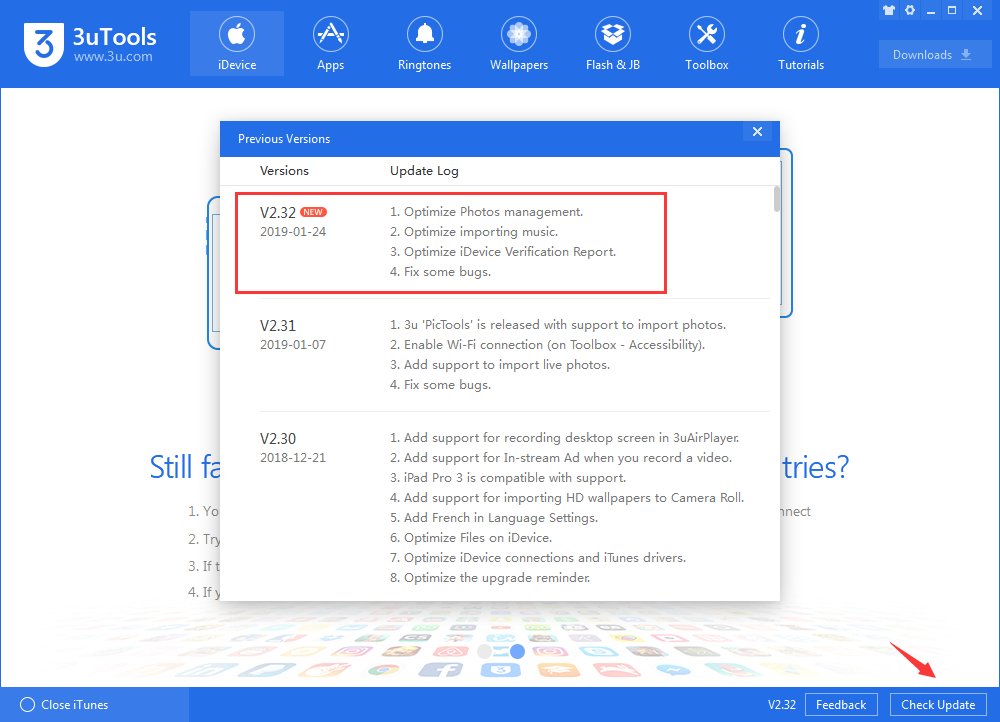Open settings gear in title bar

click(x=909, y=10)
